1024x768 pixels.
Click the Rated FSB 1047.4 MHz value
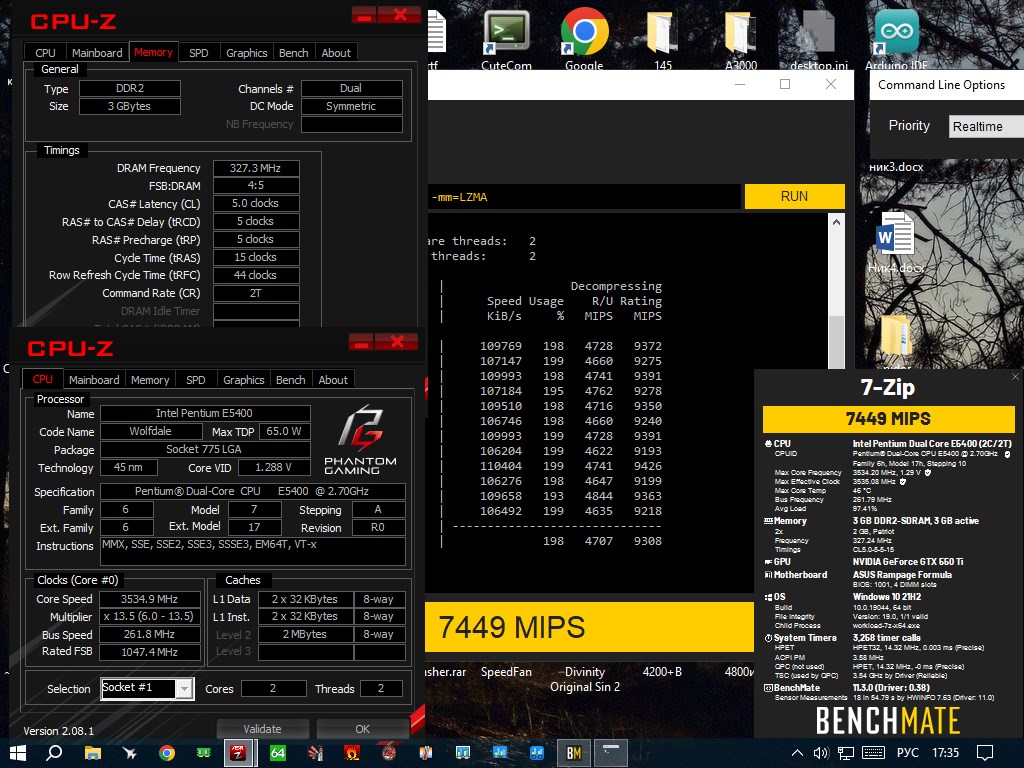[149, 652]
